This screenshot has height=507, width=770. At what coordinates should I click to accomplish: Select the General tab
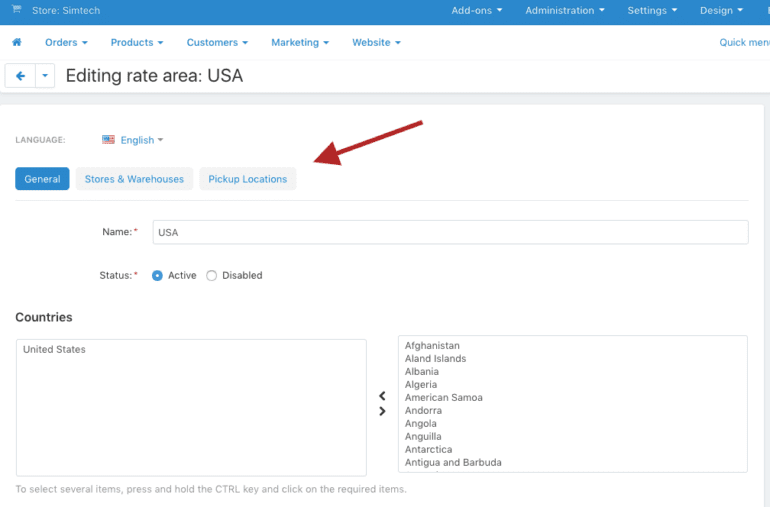click(x=42, y=179)
